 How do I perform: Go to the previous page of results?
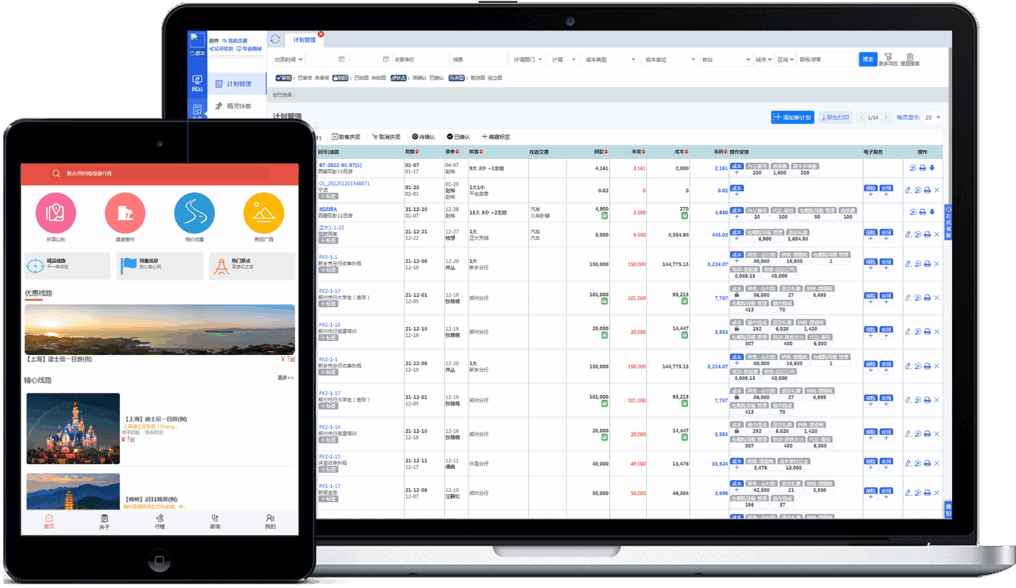[x=862, y=117]
